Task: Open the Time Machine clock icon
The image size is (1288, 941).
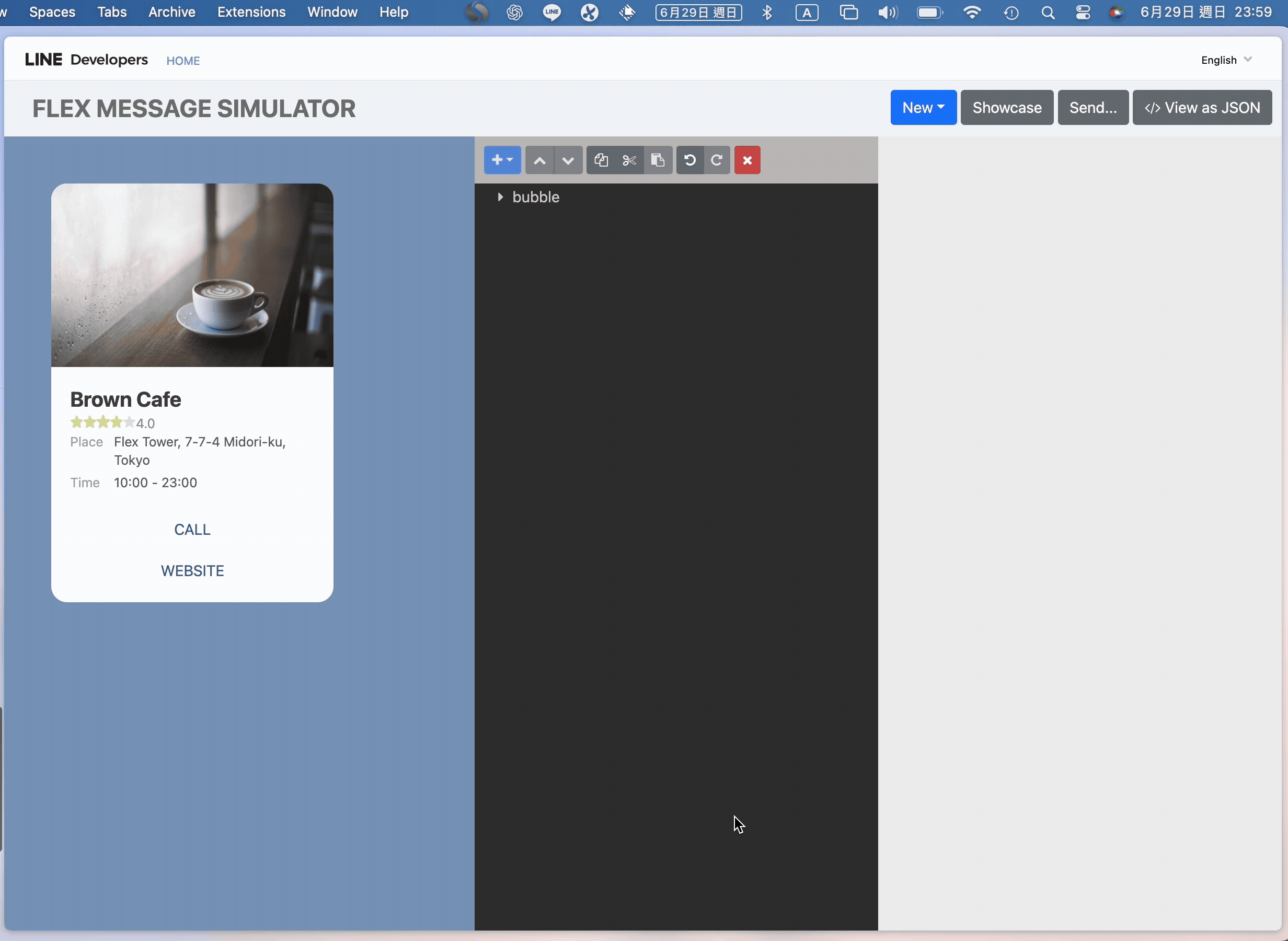Action: coord(1011,12)
